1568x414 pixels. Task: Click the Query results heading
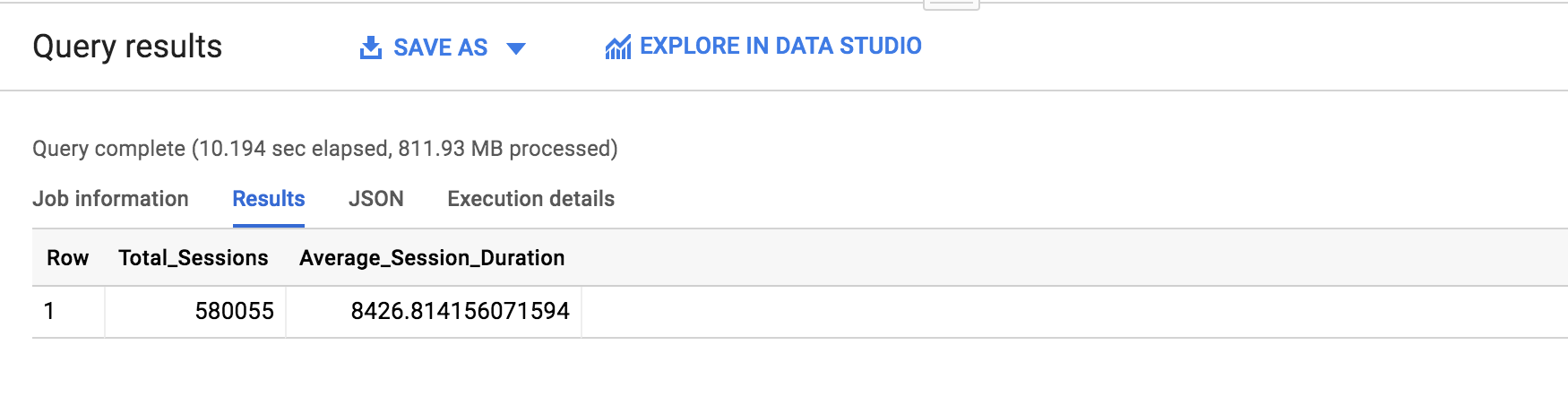pos(127,47)
